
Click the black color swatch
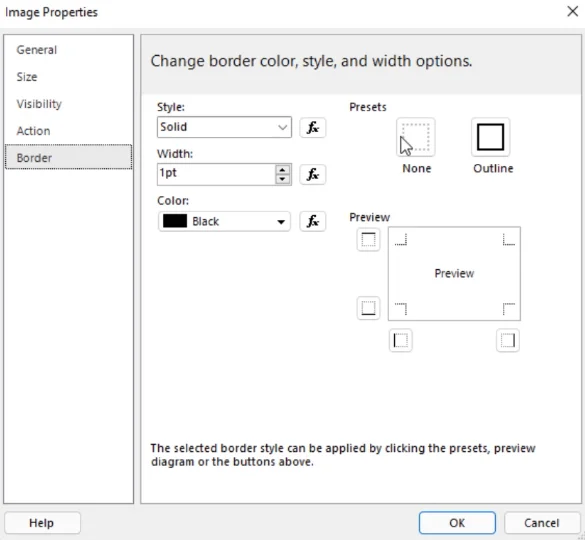click(175, 221)
